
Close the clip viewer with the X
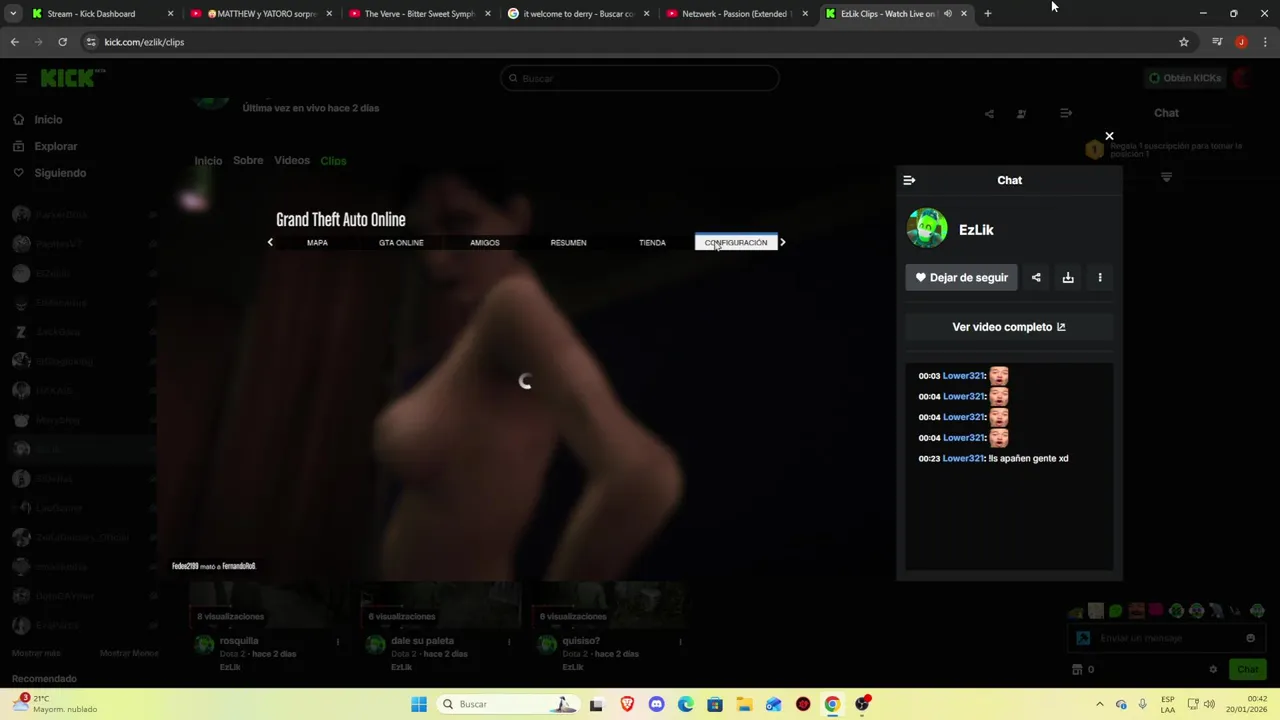click(1109, 136)
